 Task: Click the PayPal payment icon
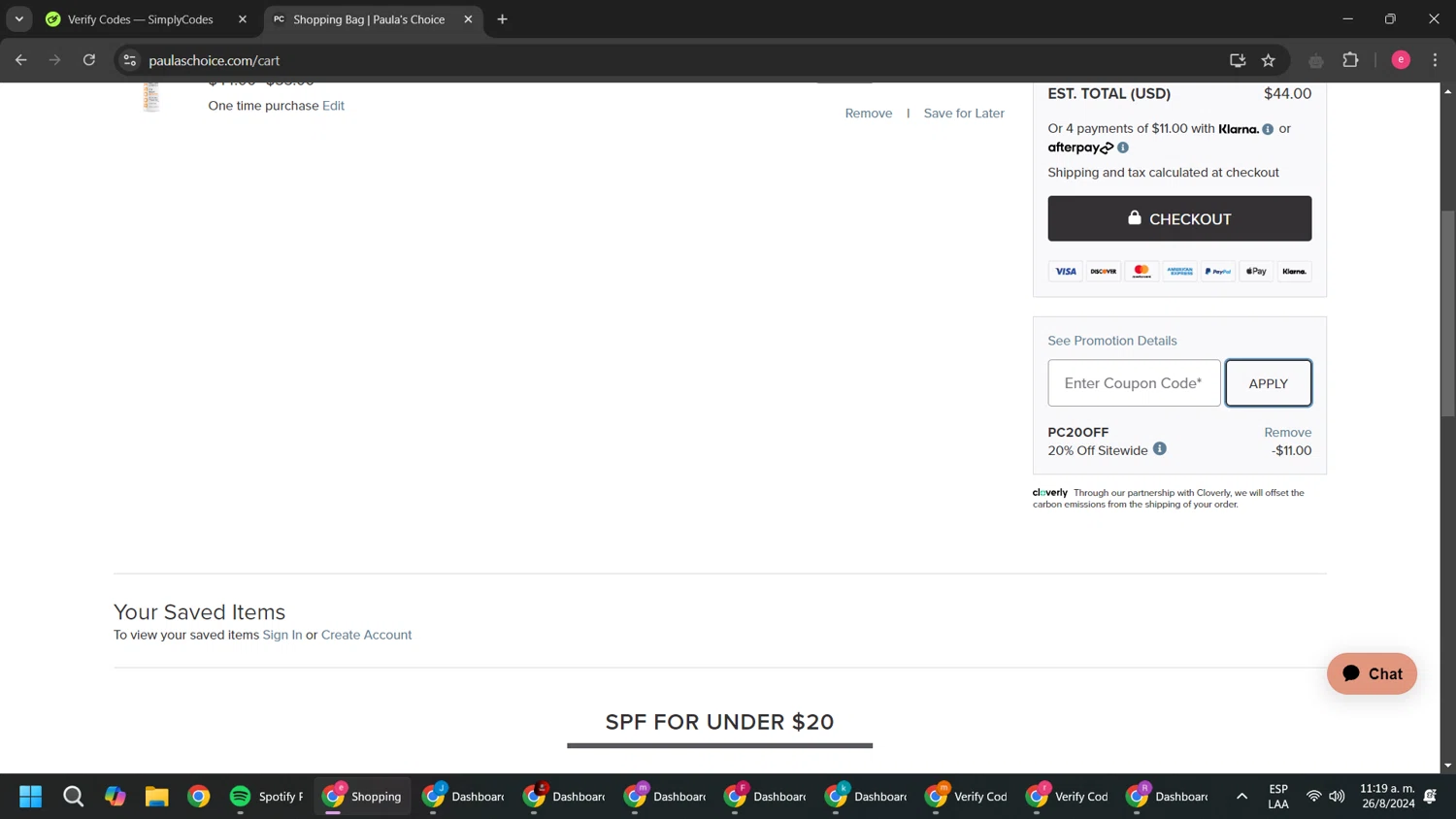(x=1218, y=272)
